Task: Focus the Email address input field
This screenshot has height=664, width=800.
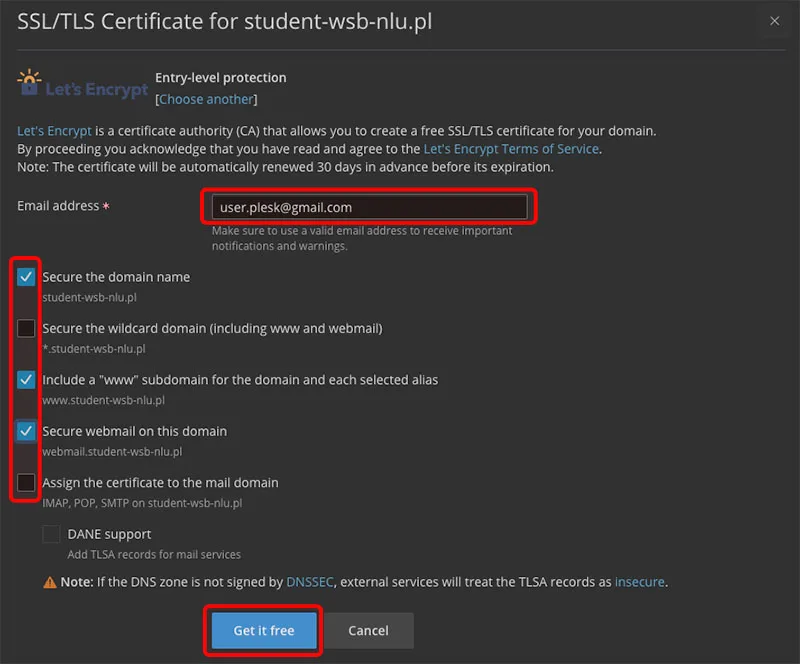Action: coord(369,207)
